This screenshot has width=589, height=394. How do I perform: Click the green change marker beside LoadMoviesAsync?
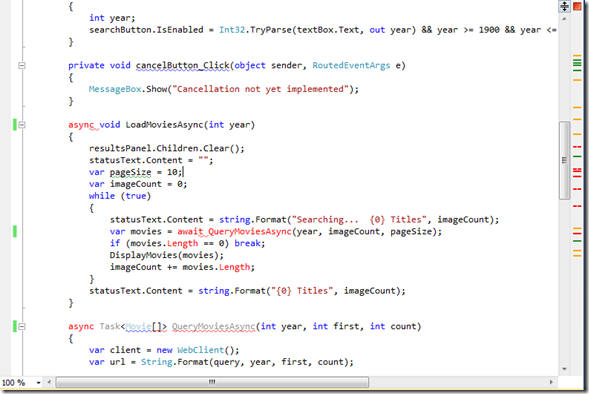(x=15, y=125)
